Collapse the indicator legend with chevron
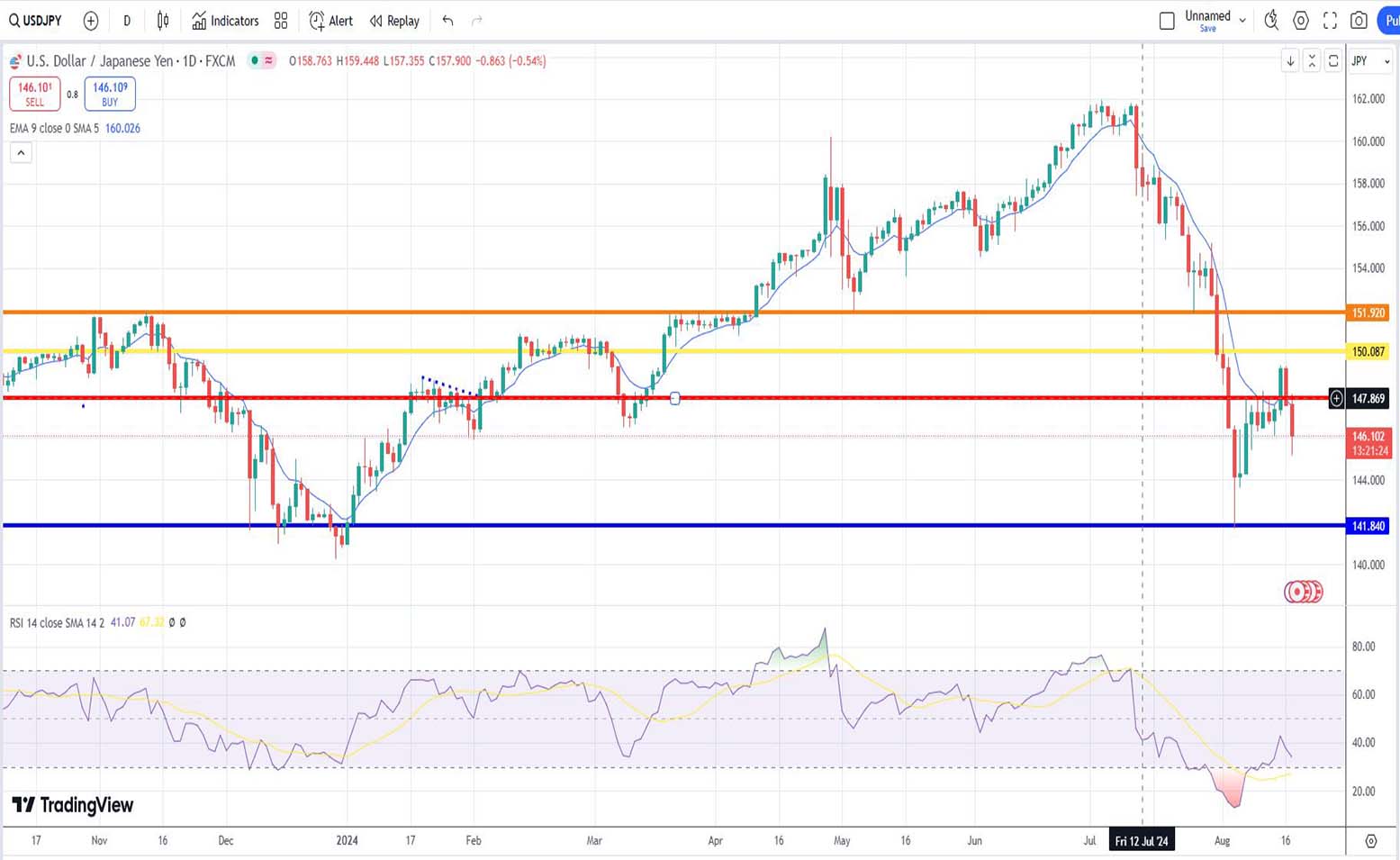Screen dimensions: 1400x860 coord(21,153)
